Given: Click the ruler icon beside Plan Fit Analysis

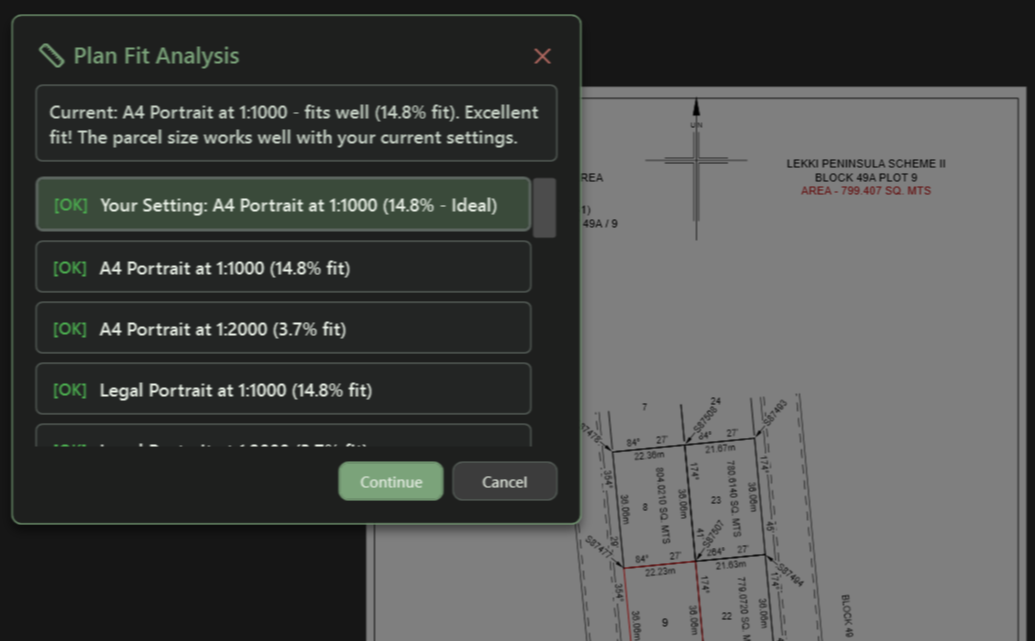Looking at the screenshot, I should pos(51,55).
